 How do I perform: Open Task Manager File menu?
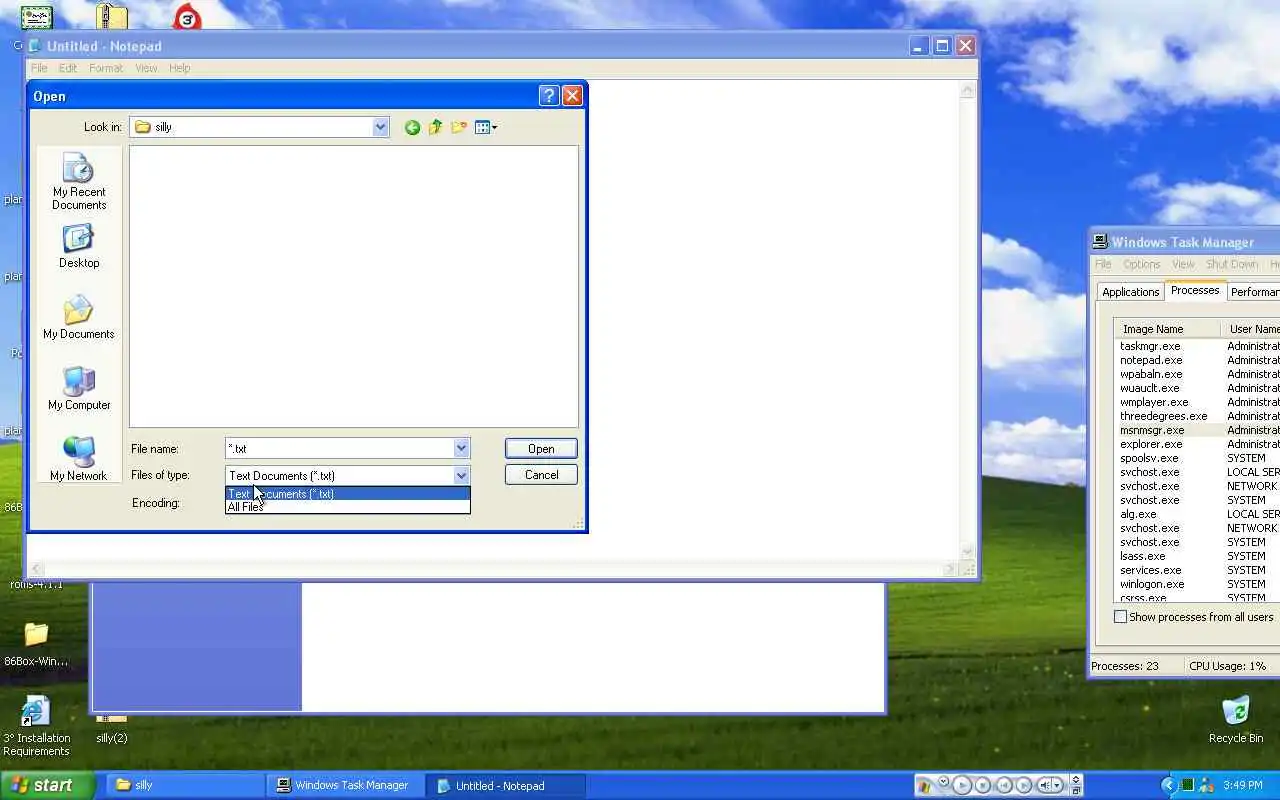tap(1103, 264)
